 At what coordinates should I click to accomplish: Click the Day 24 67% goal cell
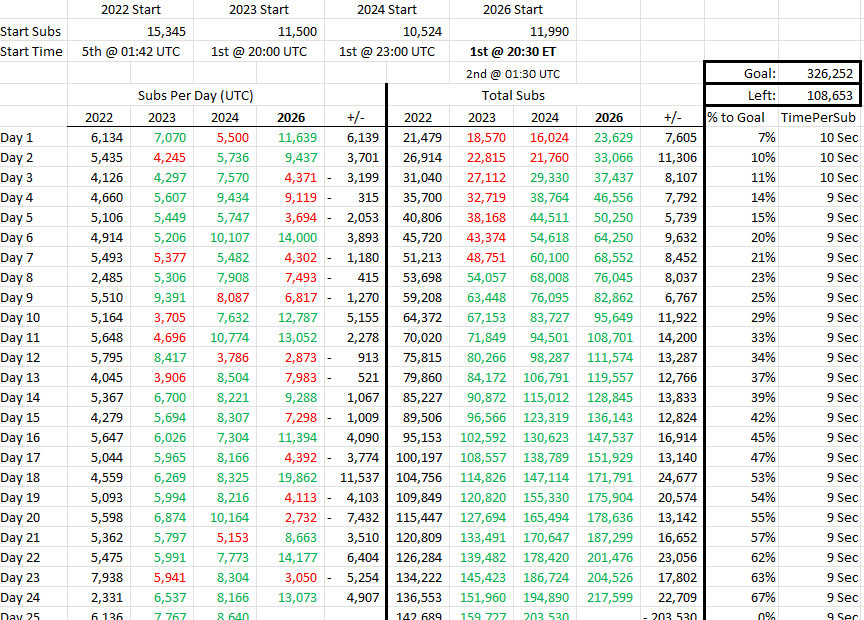point(741,597)
